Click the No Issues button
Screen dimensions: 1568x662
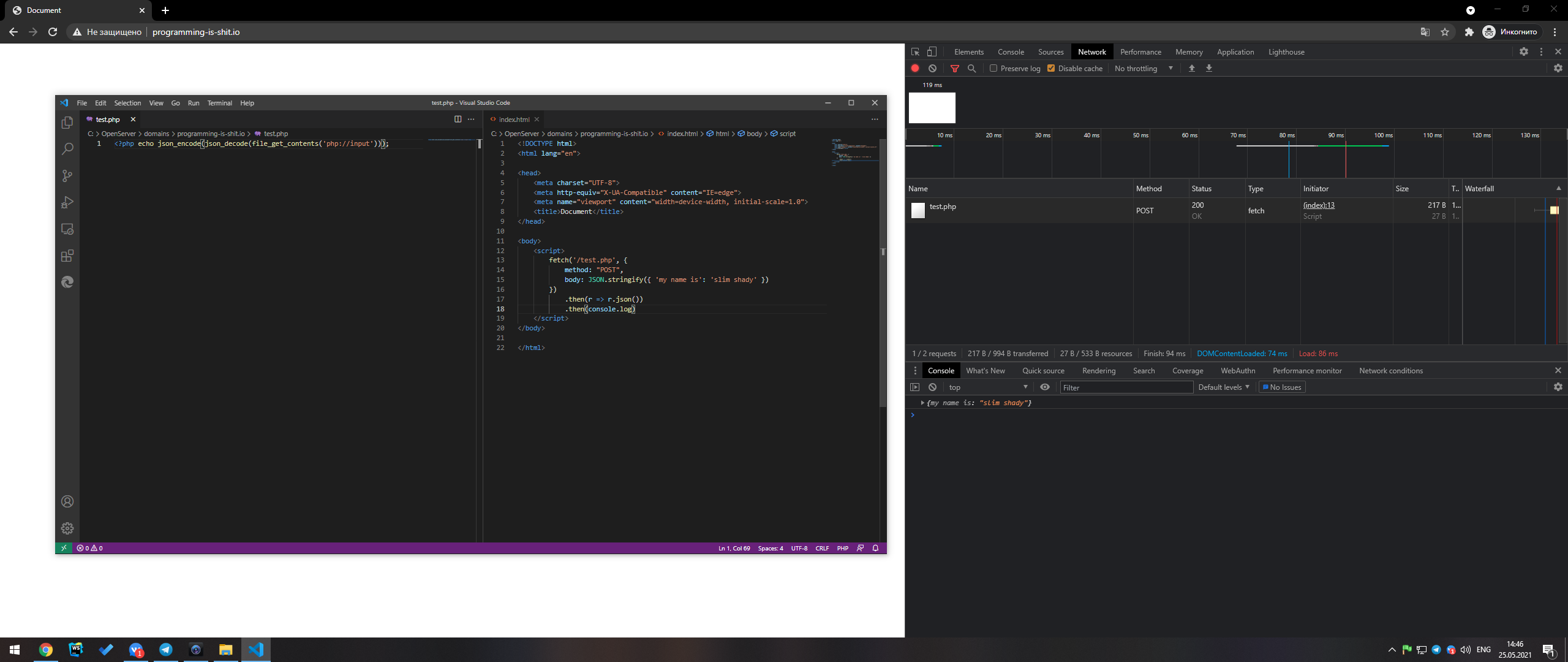tap(1281, 387)
